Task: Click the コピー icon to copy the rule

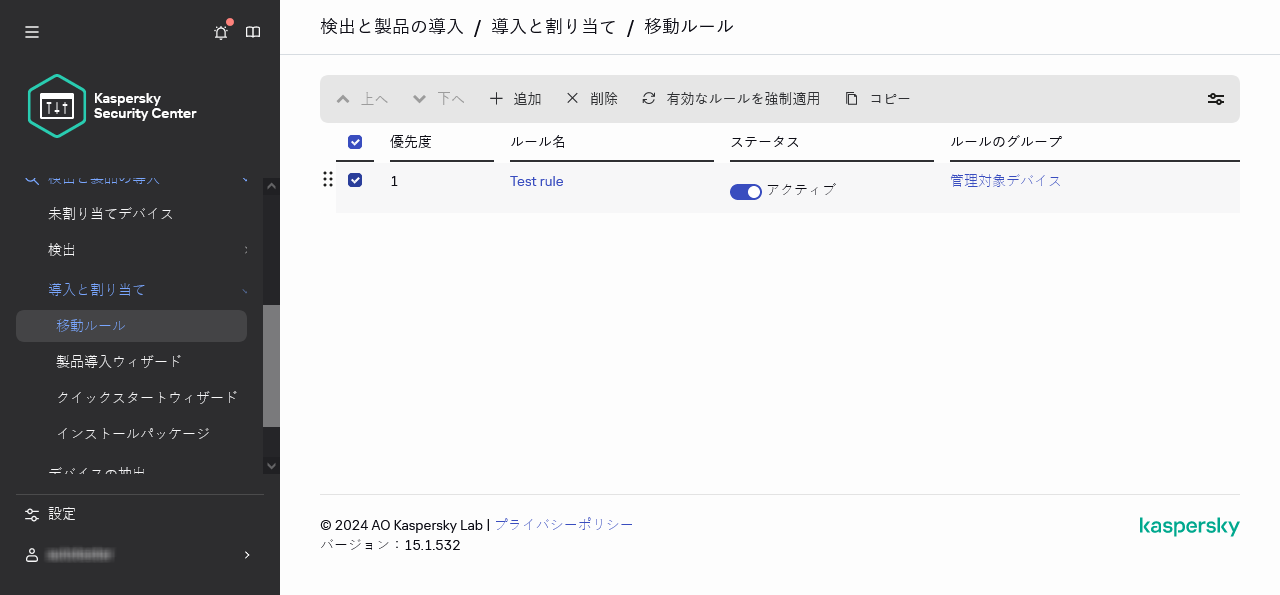Action: point(851,99)
